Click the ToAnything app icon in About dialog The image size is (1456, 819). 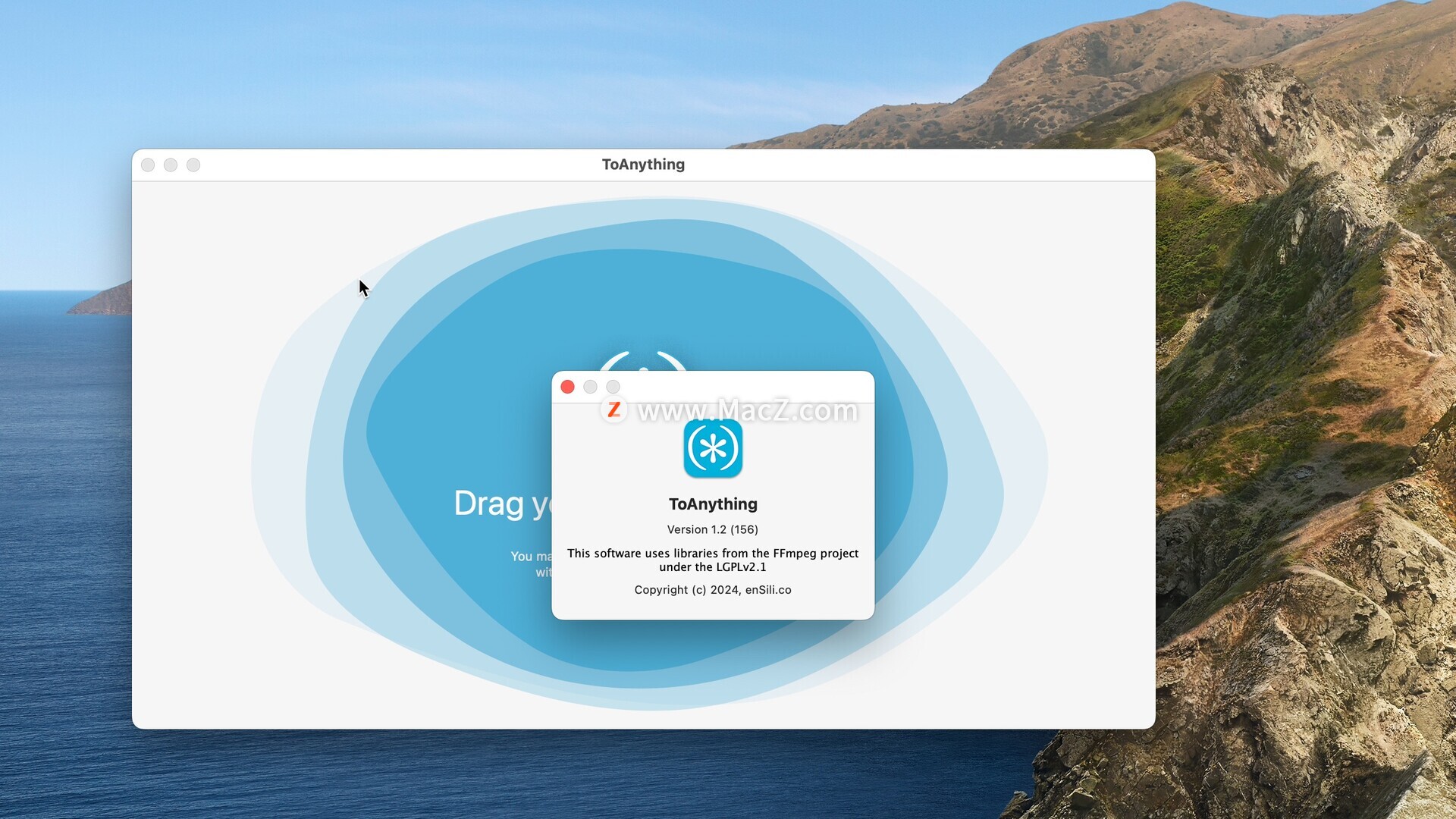[x=713, y=448]
